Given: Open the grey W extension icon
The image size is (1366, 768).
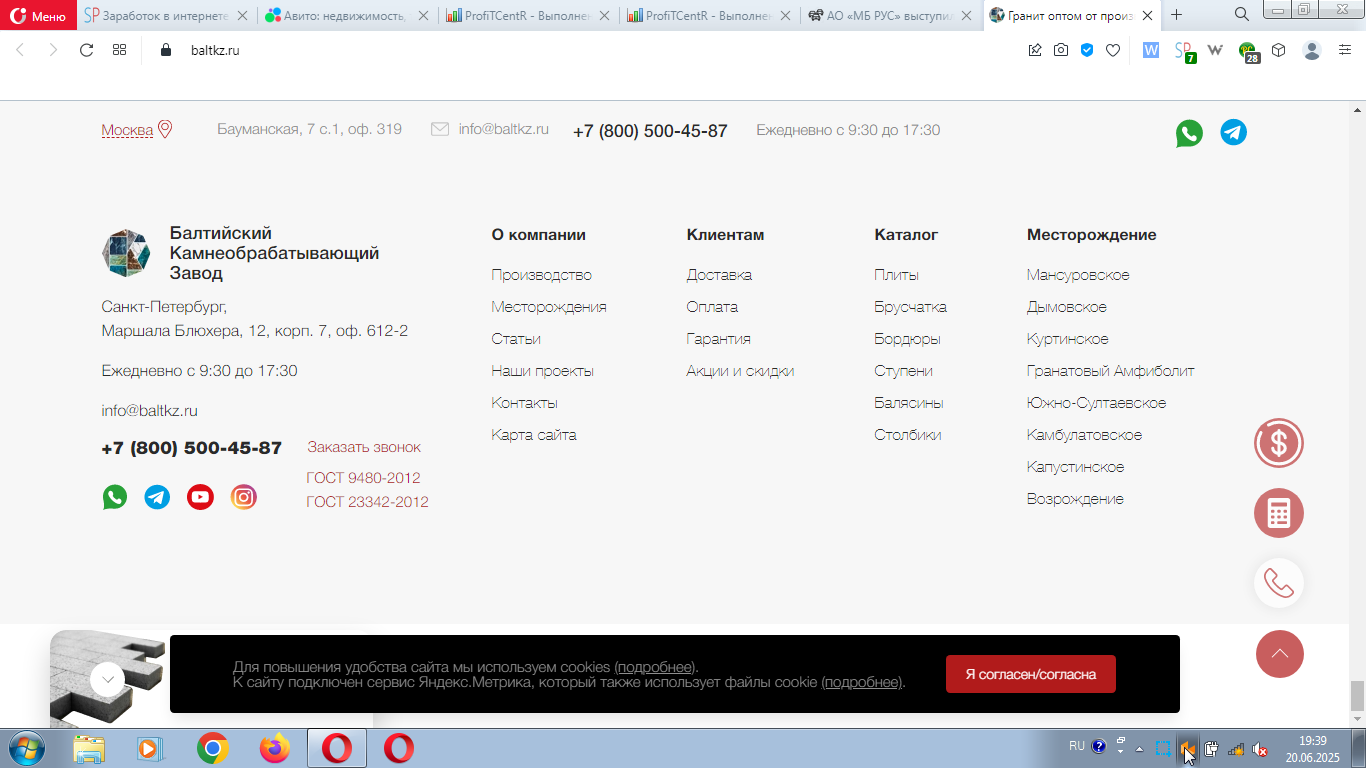Looking at the screenshot, I should click(1216, 50).
